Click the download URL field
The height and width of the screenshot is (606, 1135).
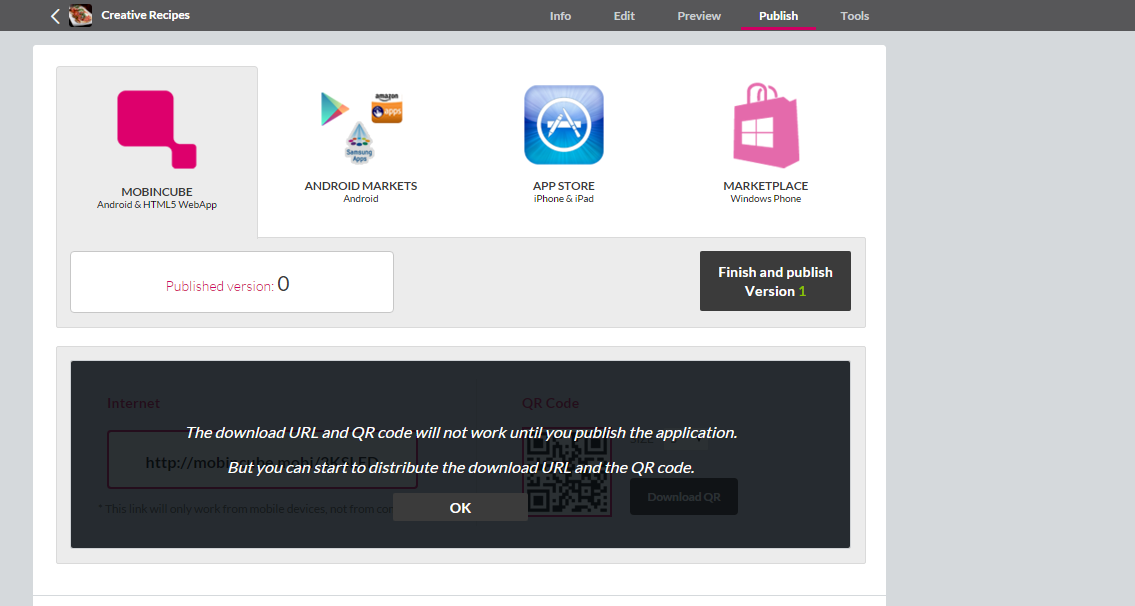coord(262,460)
